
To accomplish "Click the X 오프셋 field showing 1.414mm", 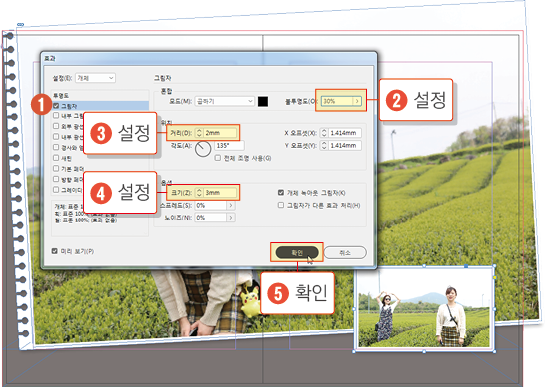I will [x=345, y=133].
